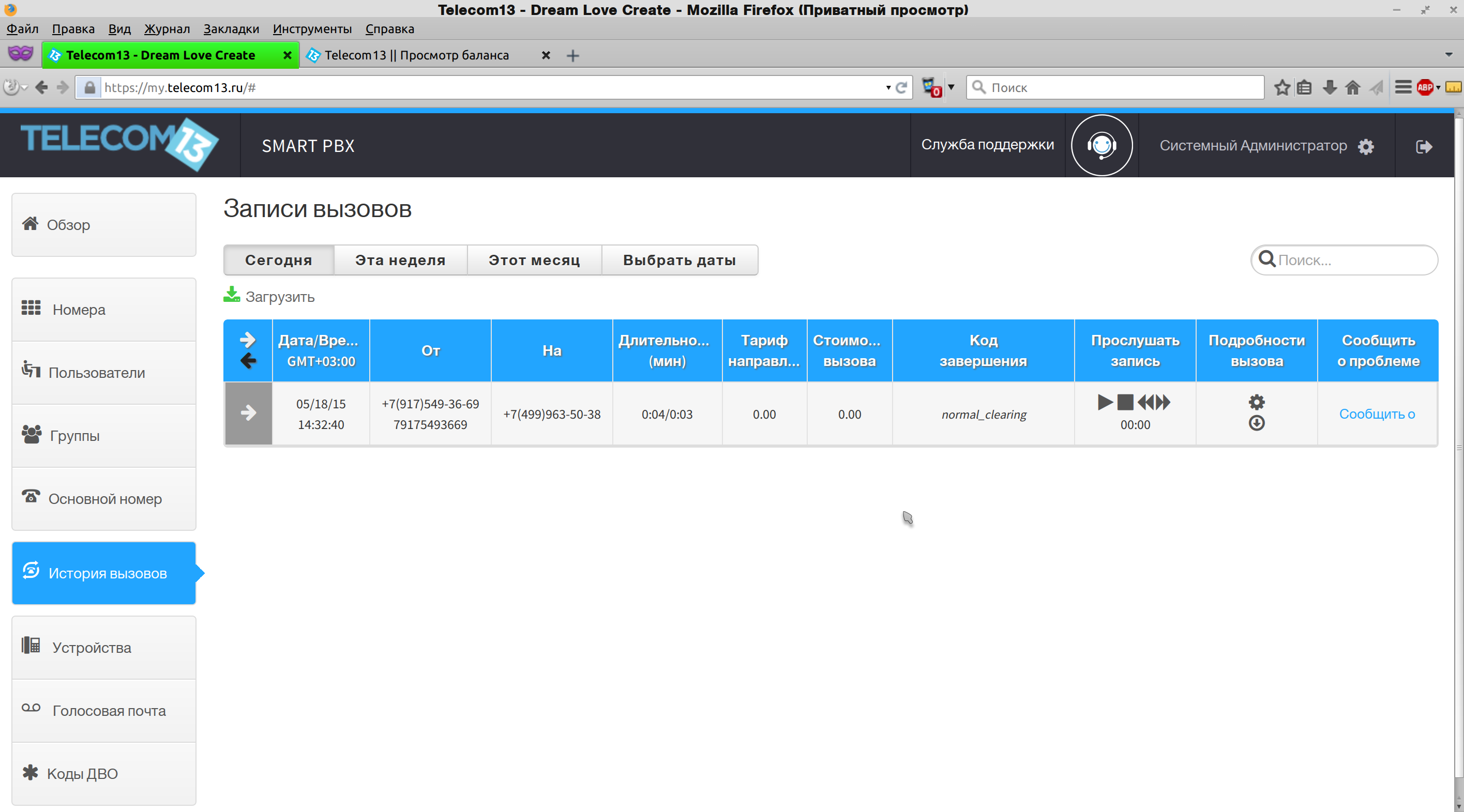
Task: Open Adblock Plus dropdown arrow
Action: [1438, 87]
